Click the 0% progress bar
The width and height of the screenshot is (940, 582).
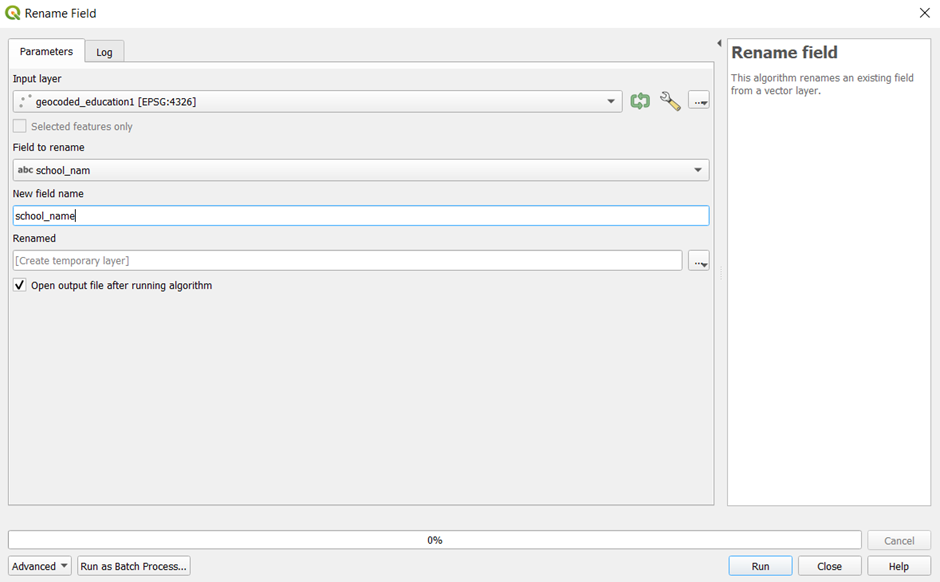(x=434, y=540)
